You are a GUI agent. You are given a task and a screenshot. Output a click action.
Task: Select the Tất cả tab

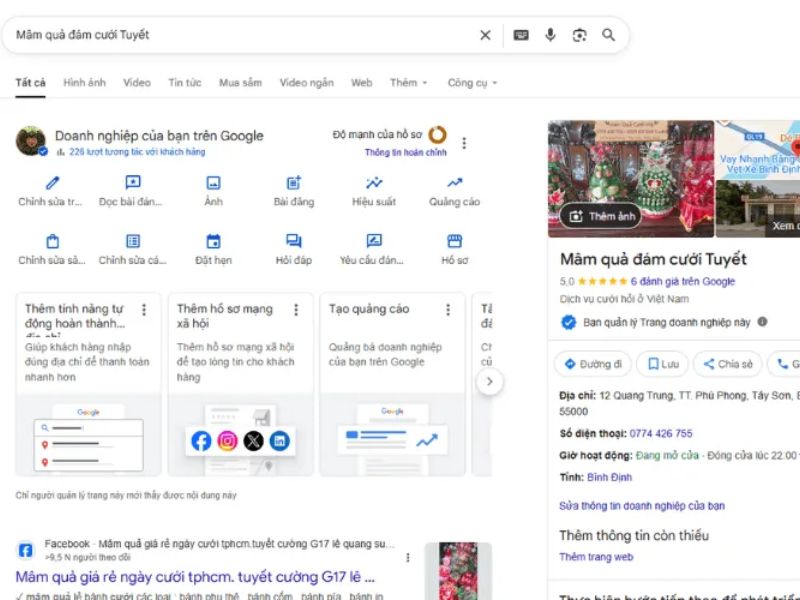[x=30, y=83]
